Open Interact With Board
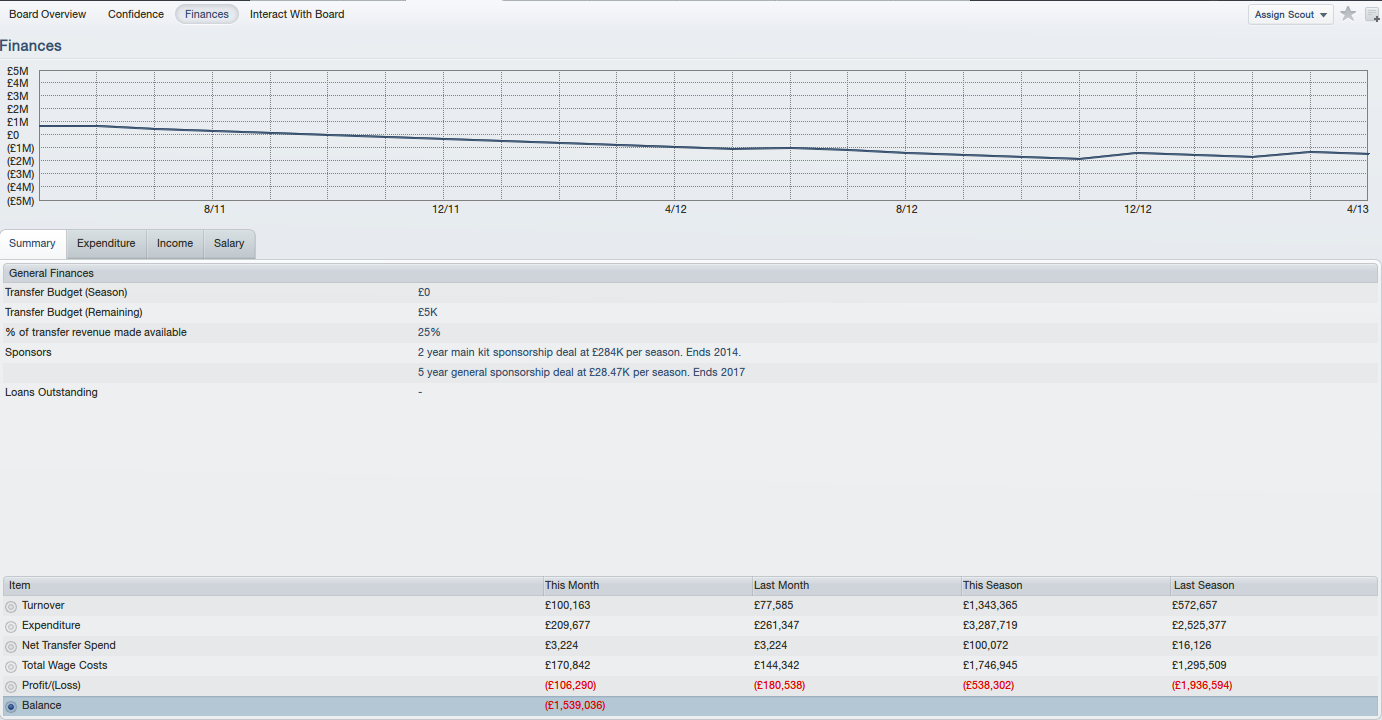The image size is (1382, 720). click(x=297, y=14)
